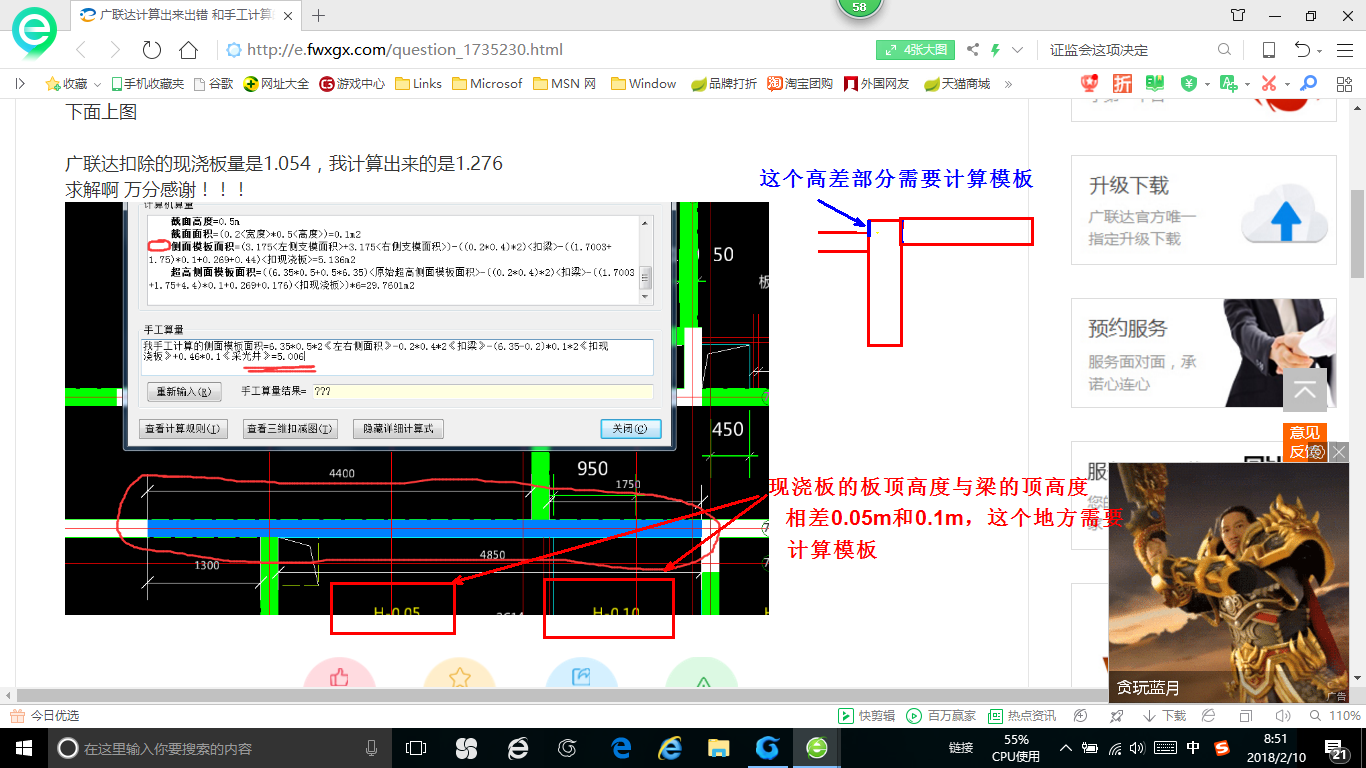Open the browser main menu icon
1366x768 pixels.
click(1344, 50)
